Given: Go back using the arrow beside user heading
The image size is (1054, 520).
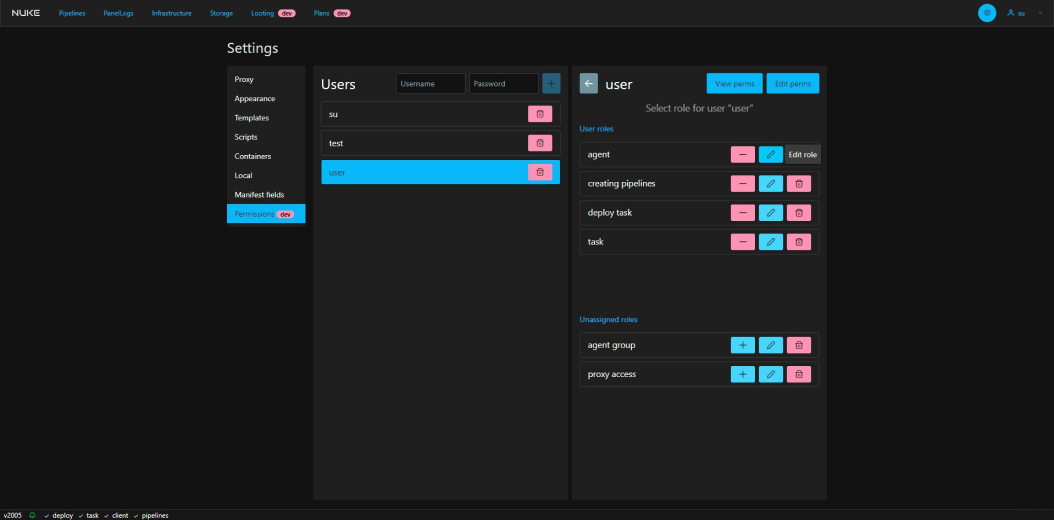Looking at the screenshot, I should (x=589, y=84).
